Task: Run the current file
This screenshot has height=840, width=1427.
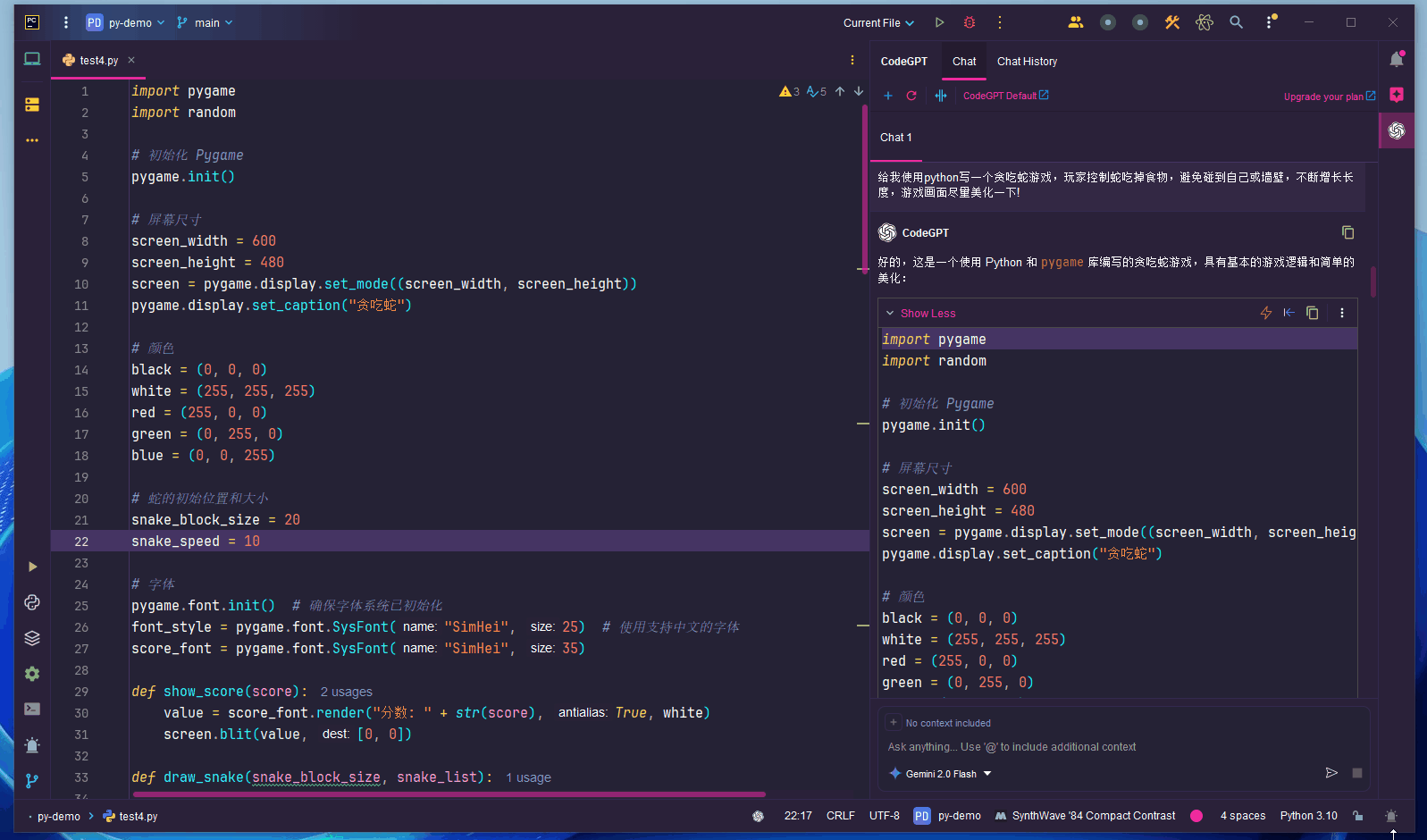Action: pos(939,22)
